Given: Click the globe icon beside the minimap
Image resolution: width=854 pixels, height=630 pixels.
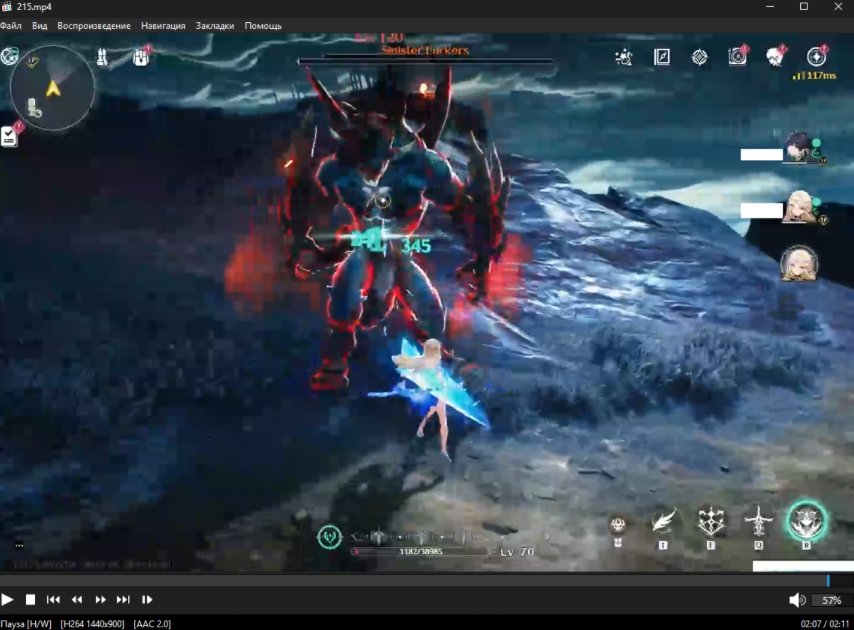Looking at the screenshot, I should click(9, 56).
